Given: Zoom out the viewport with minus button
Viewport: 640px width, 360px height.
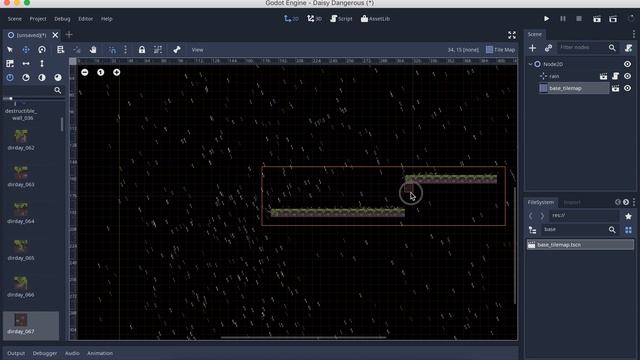Looking at the screenshot, I should [x=84, y=72].
